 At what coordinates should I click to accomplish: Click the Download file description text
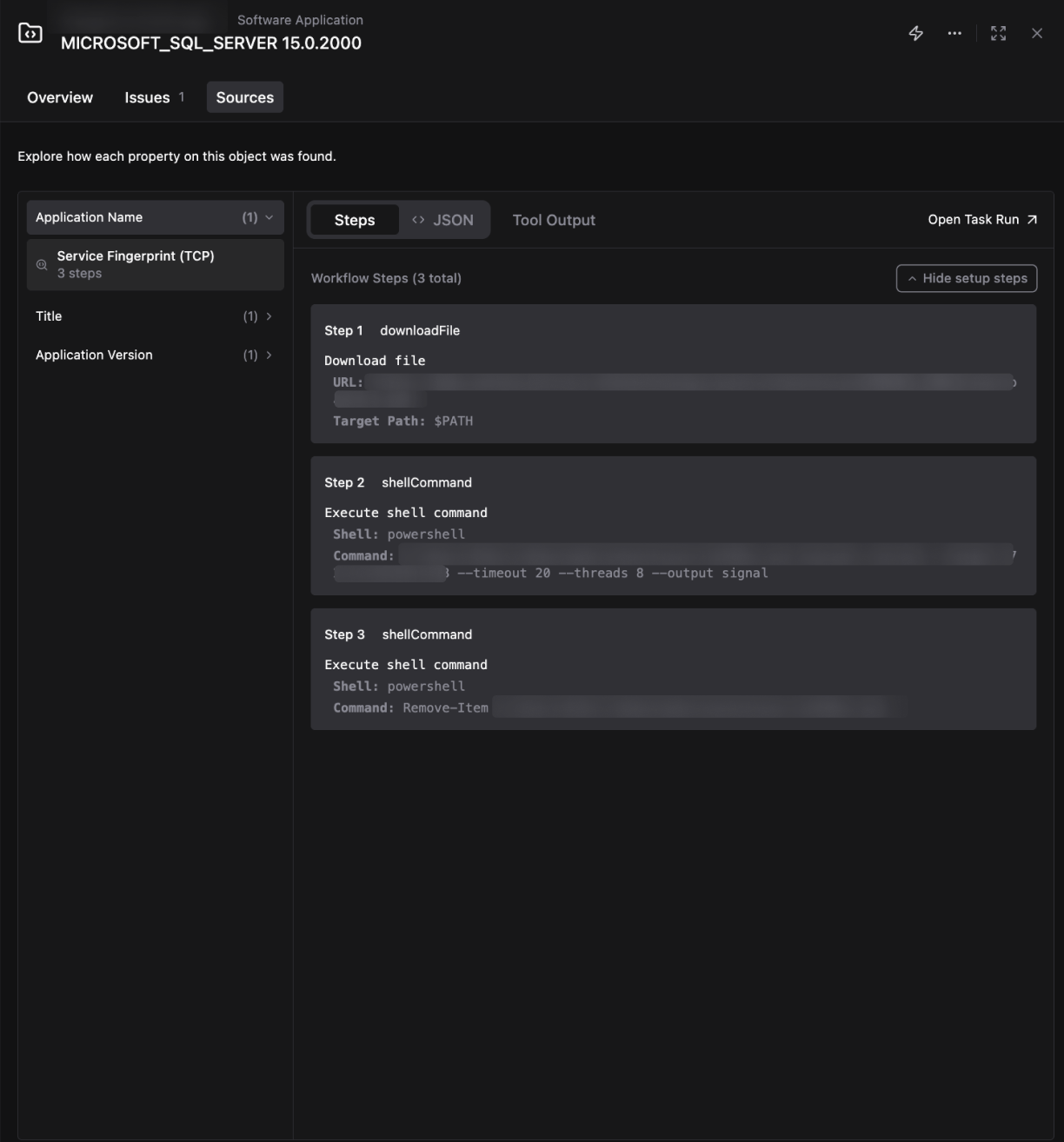pos(375,360)
